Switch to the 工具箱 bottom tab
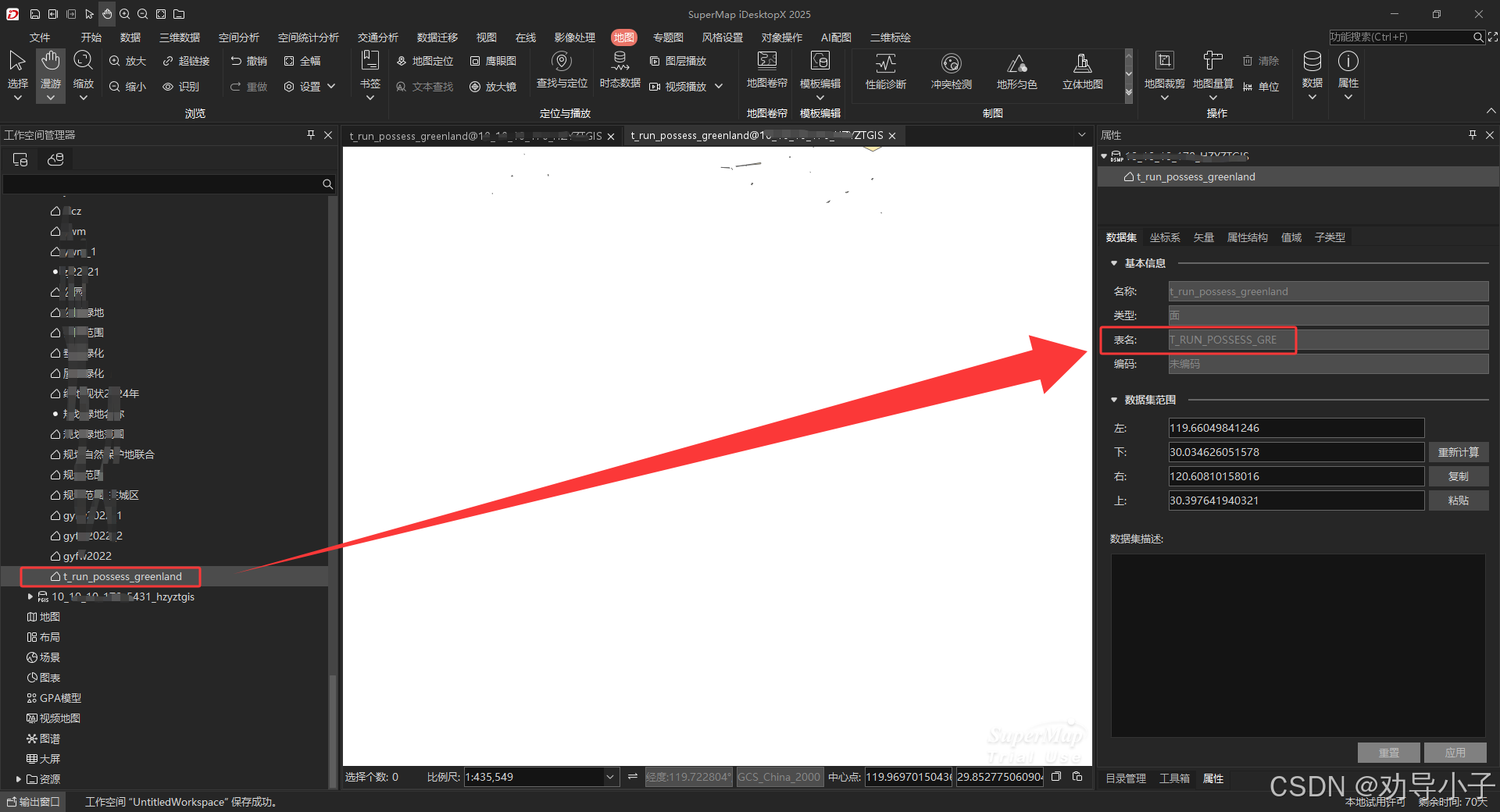The image size is (1500, 812). pyautogui.click(x=1174, y=778)
